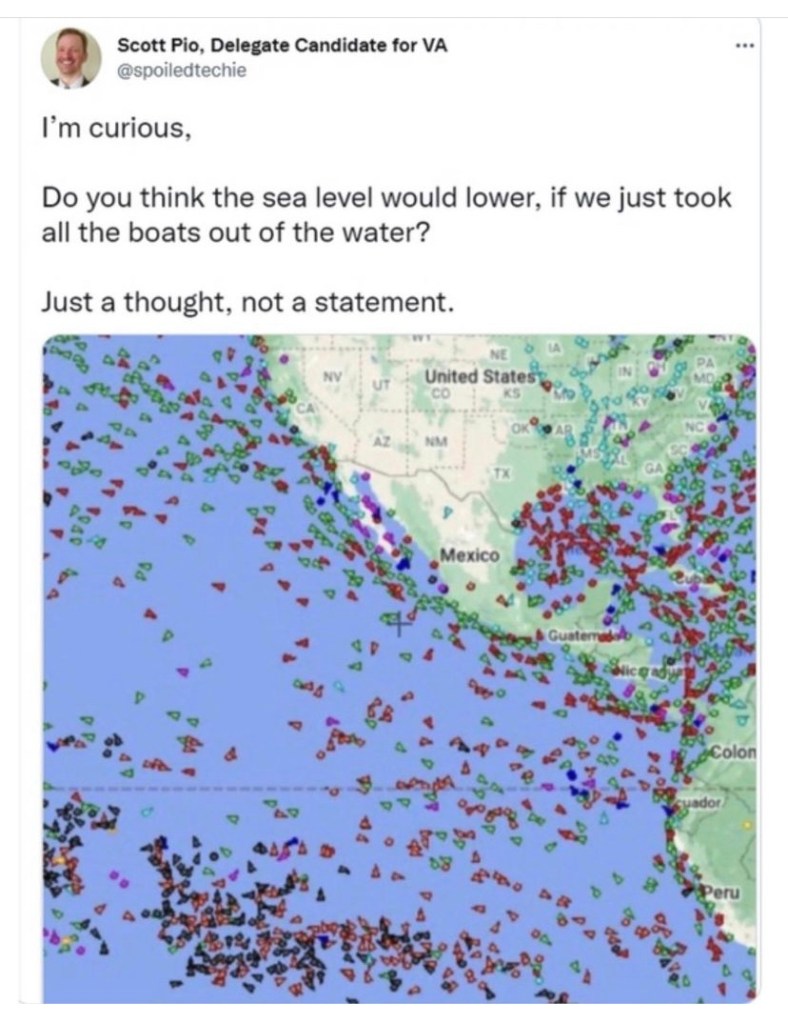
Task: Select the Mexico label on the map
Action: click(x=474, y=551)
